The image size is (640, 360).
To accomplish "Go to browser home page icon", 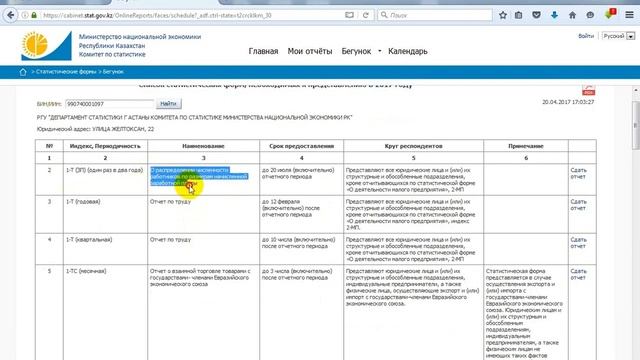I will (x=572, y=15).
